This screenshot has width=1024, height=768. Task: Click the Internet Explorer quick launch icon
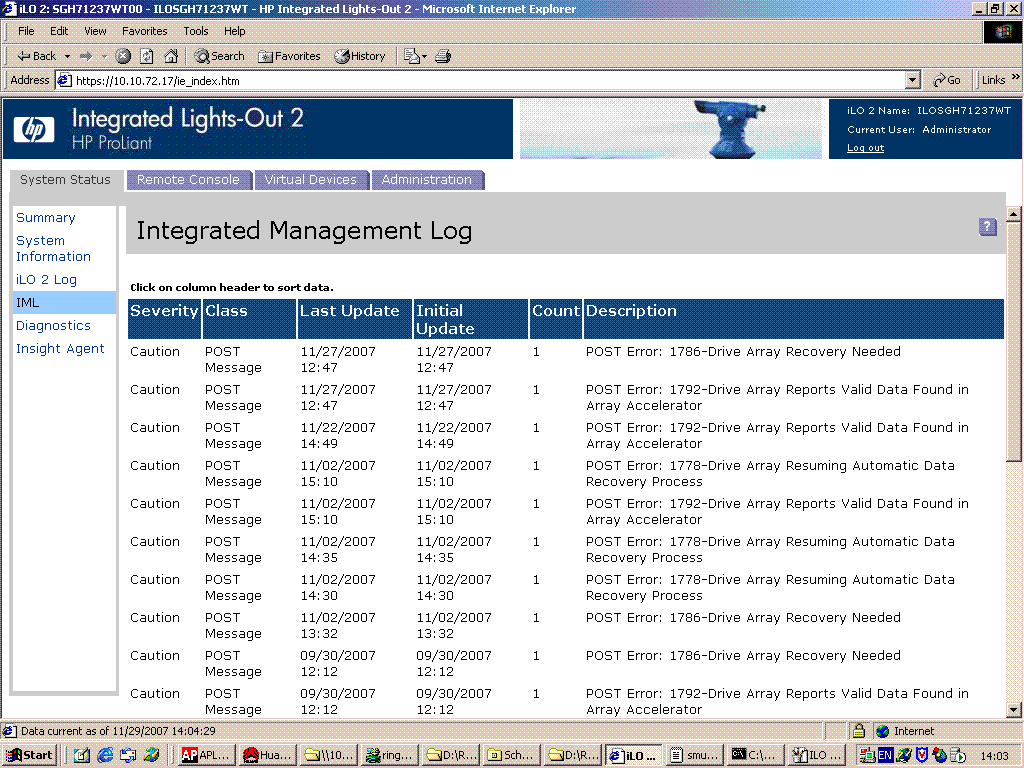tap(105, 755)
